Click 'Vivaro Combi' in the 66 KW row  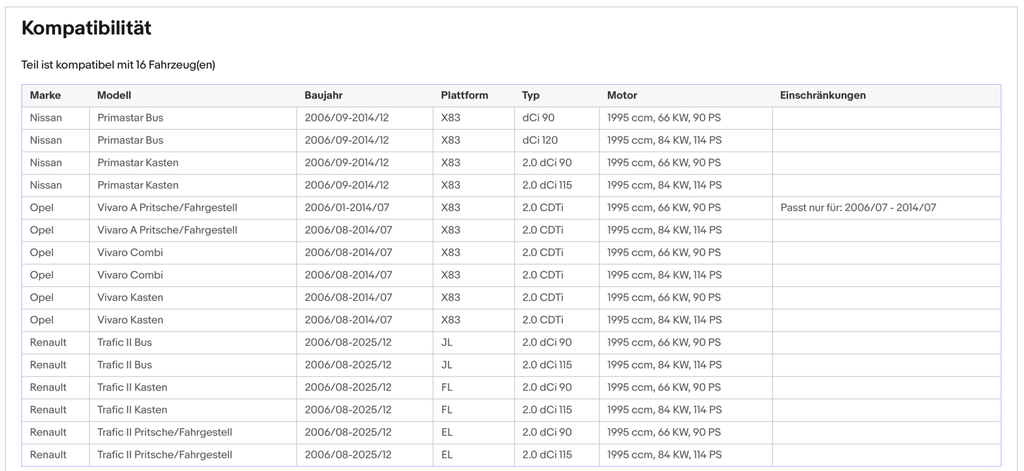point(130,252)
